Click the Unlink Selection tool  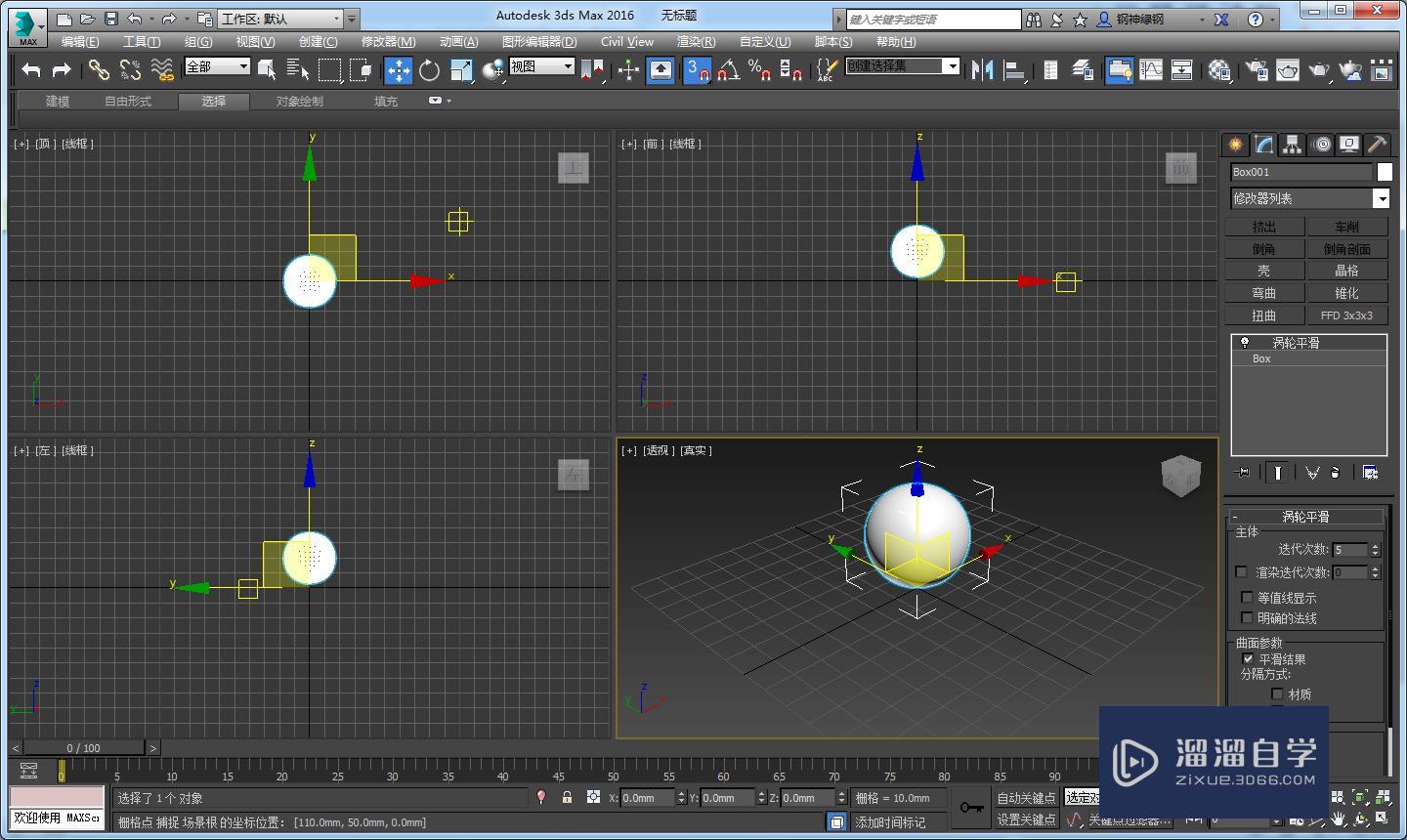coord(130,69)
